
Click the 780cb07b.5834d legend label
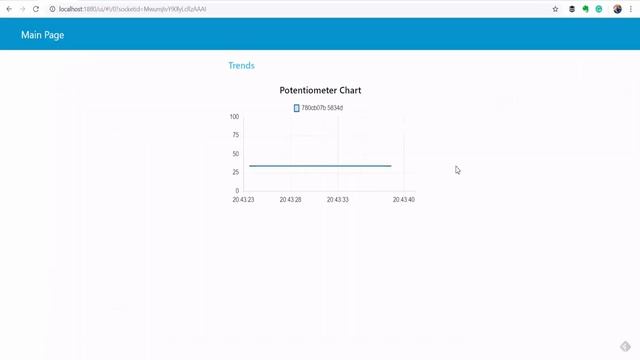point(322,108)
